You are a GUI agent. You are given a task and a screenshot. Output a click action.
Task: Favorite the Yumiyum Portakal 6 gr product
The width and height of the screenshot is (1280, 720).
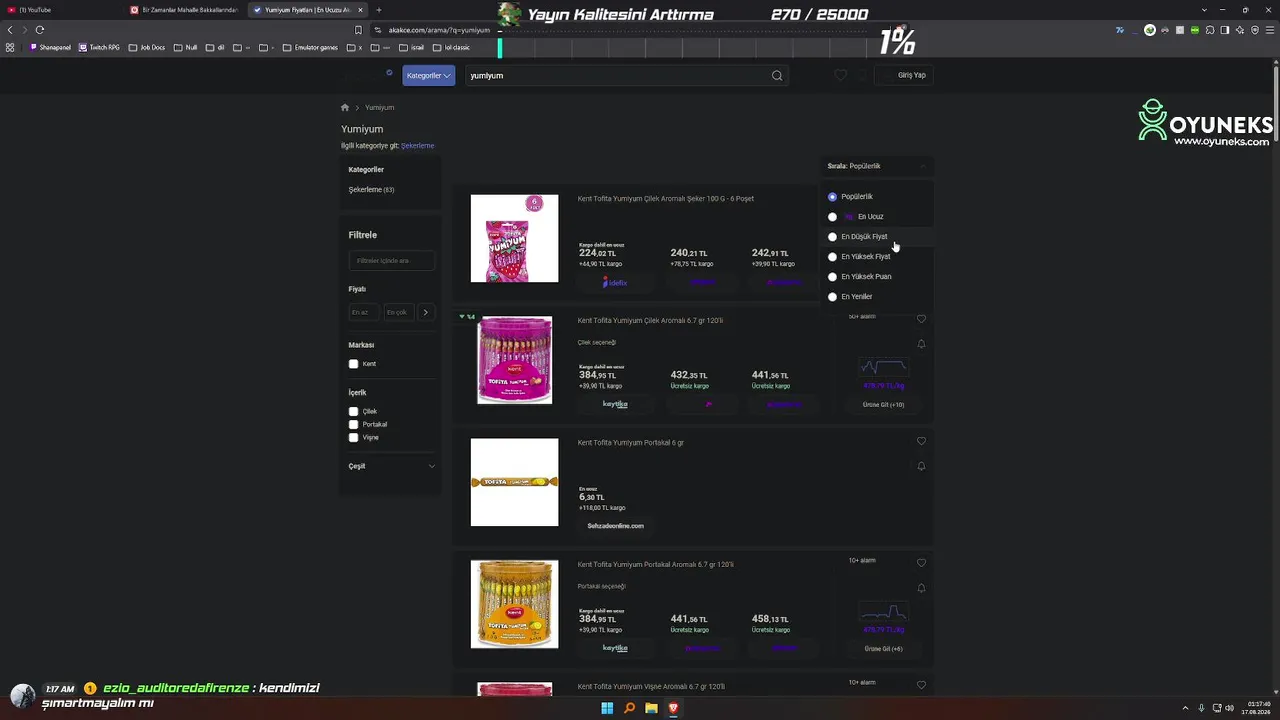tap(921, 441)
